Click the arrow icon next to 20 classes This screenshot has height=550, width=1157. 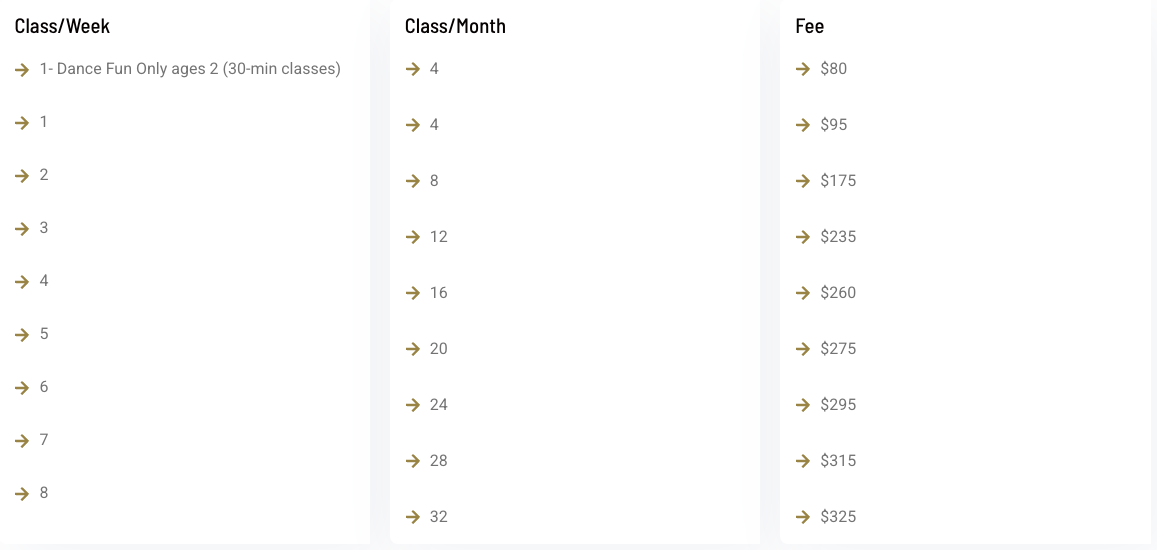click(x=412, y=349)
